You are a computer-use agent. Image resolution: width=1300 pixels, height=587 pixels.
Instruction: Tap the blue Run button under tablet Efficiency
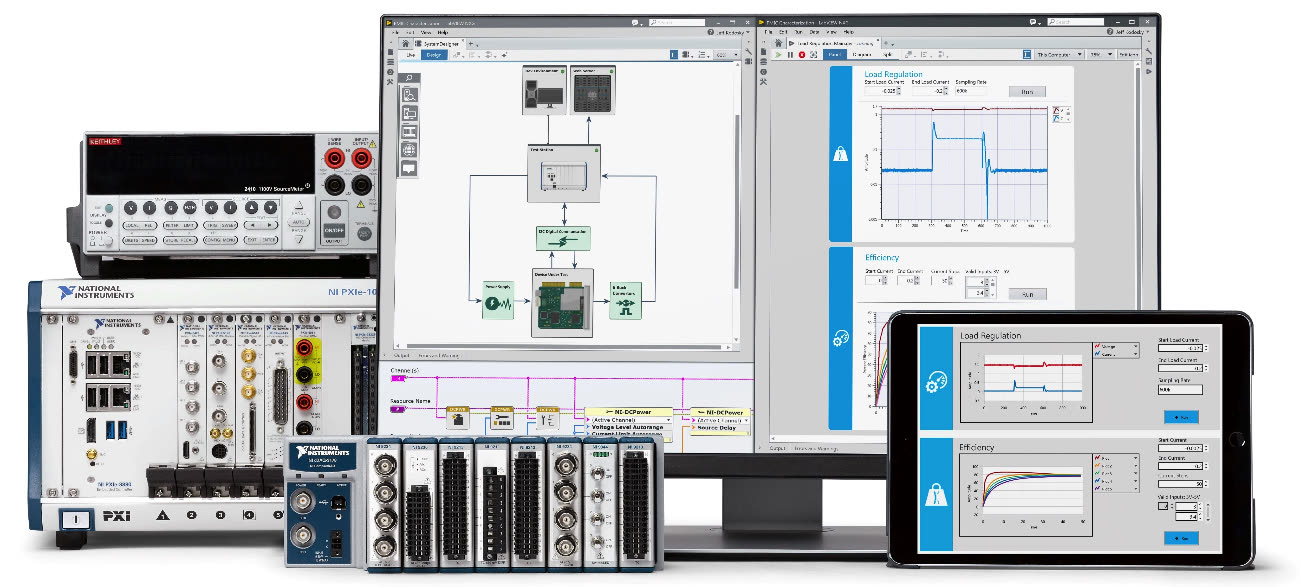[x=1181, y=538]
